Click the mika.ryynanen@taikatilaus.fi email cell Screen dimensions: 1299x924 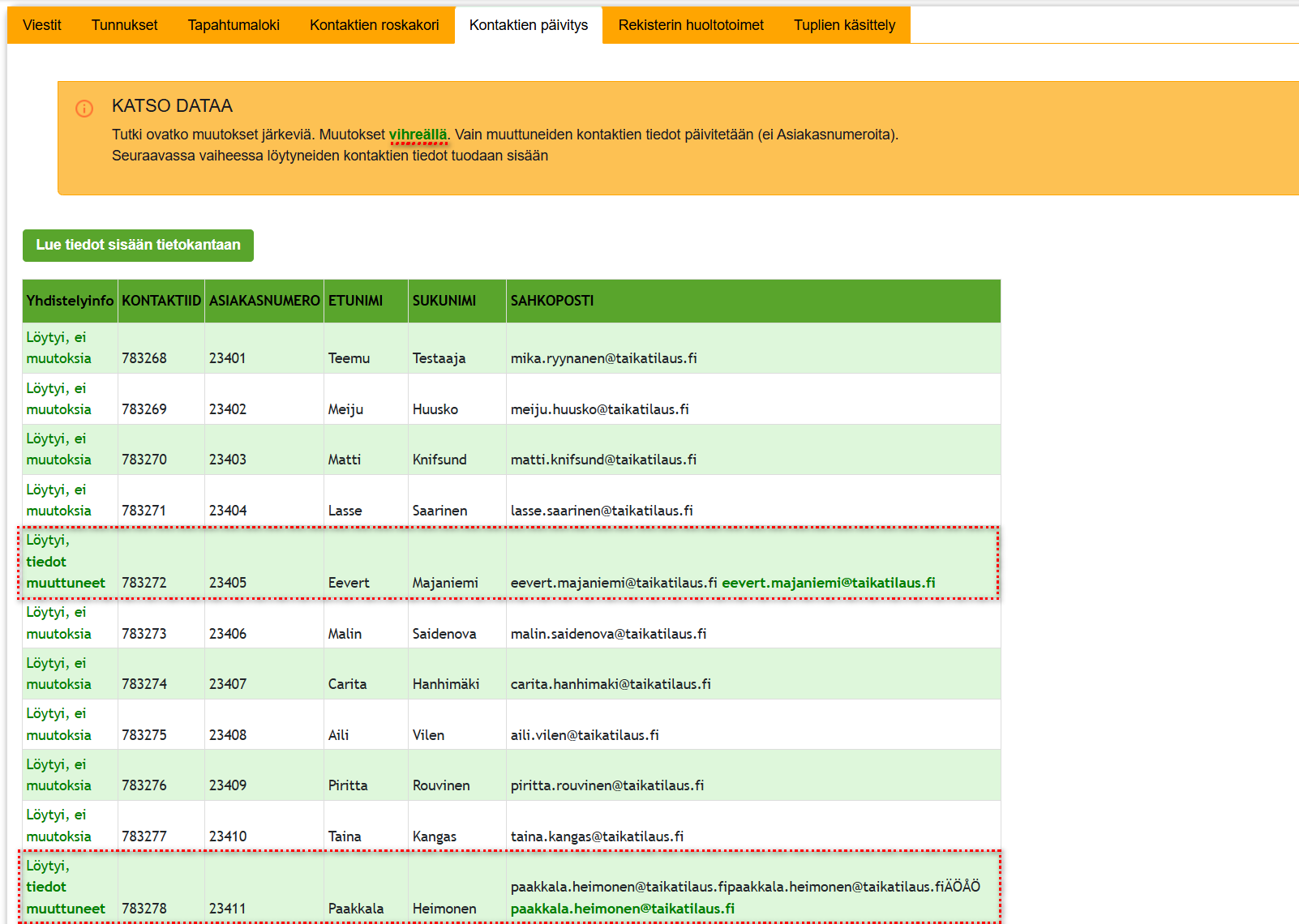coord(603,358)
